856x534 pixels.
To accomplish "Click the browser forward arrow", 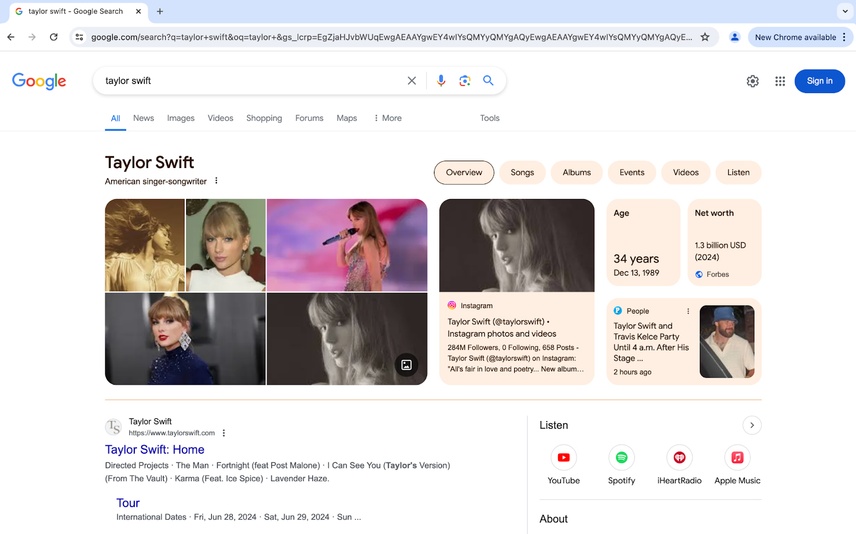I will coord(32,37).
